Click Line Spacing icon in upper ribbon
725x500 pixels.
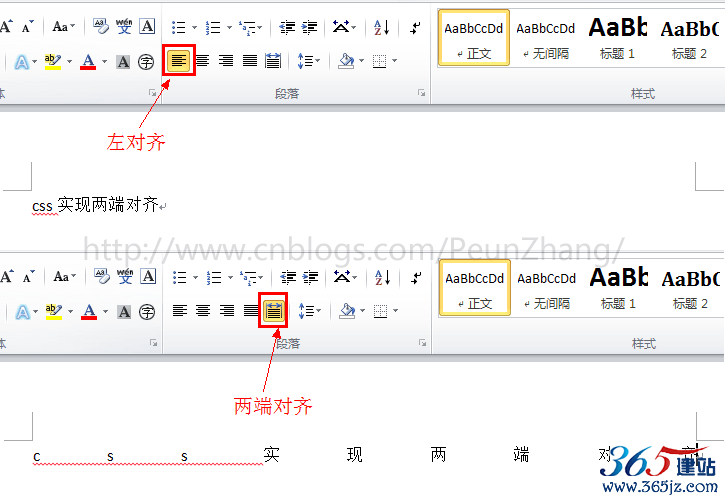point(305,61)
